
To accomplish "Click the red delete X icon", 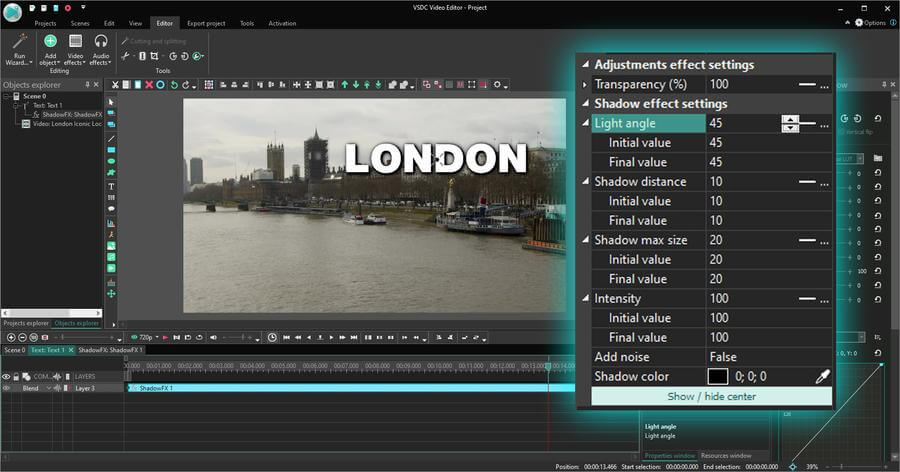I will 149,84.
